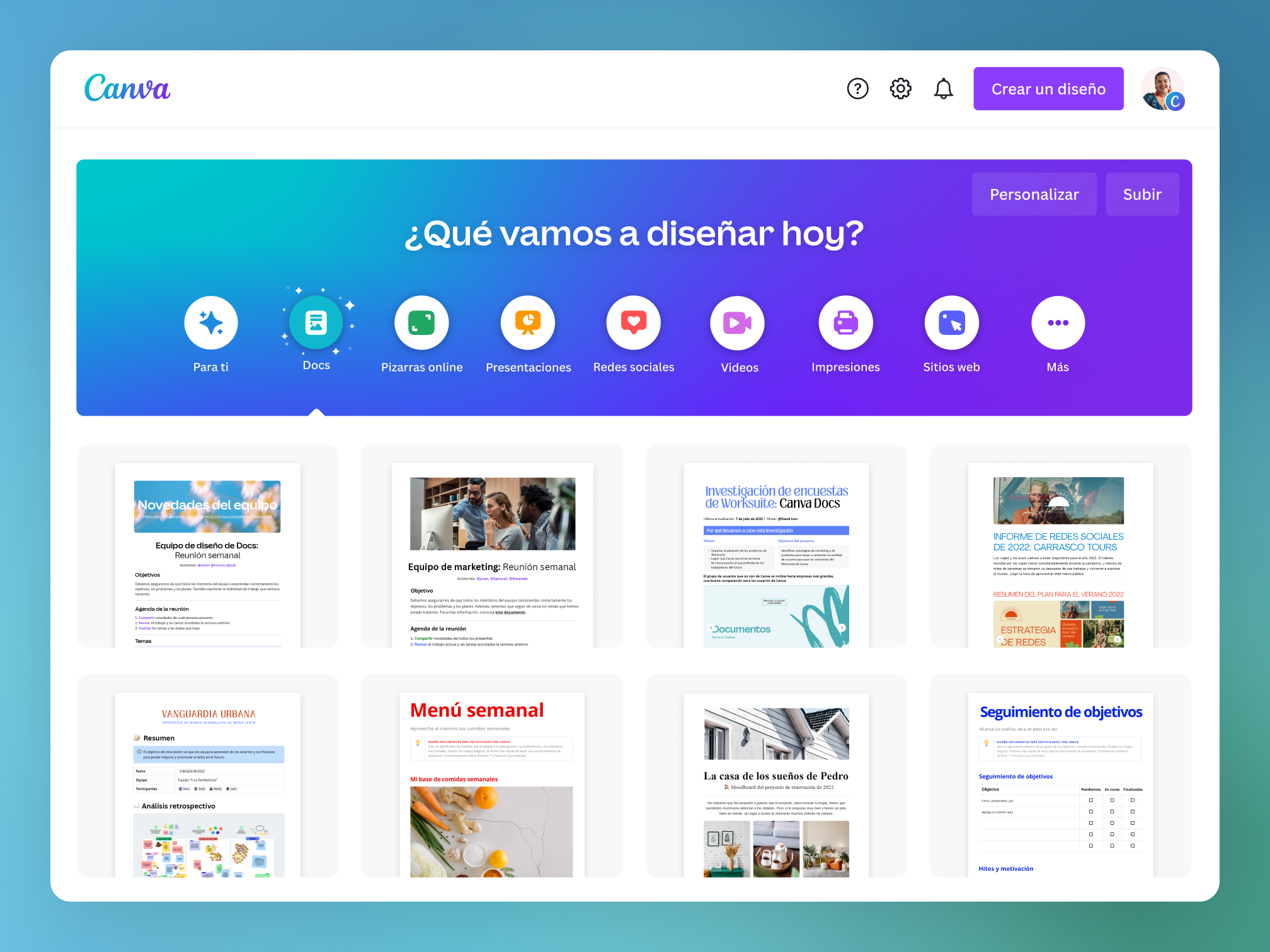
Task: Click the Impresiones printer icon
Action: tap(846, 322)
